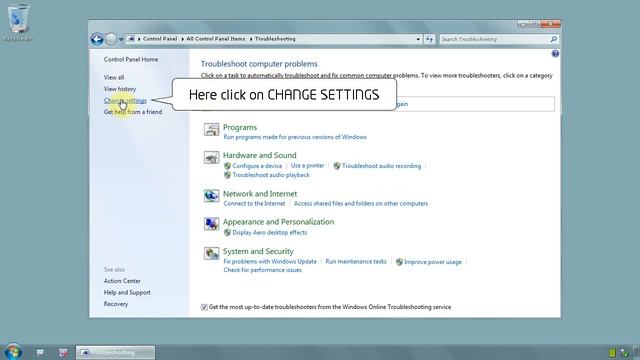Click the shield icon beside Configure a device
The height and width of the screenshot is (360, 640).
[x=227, y=166]
